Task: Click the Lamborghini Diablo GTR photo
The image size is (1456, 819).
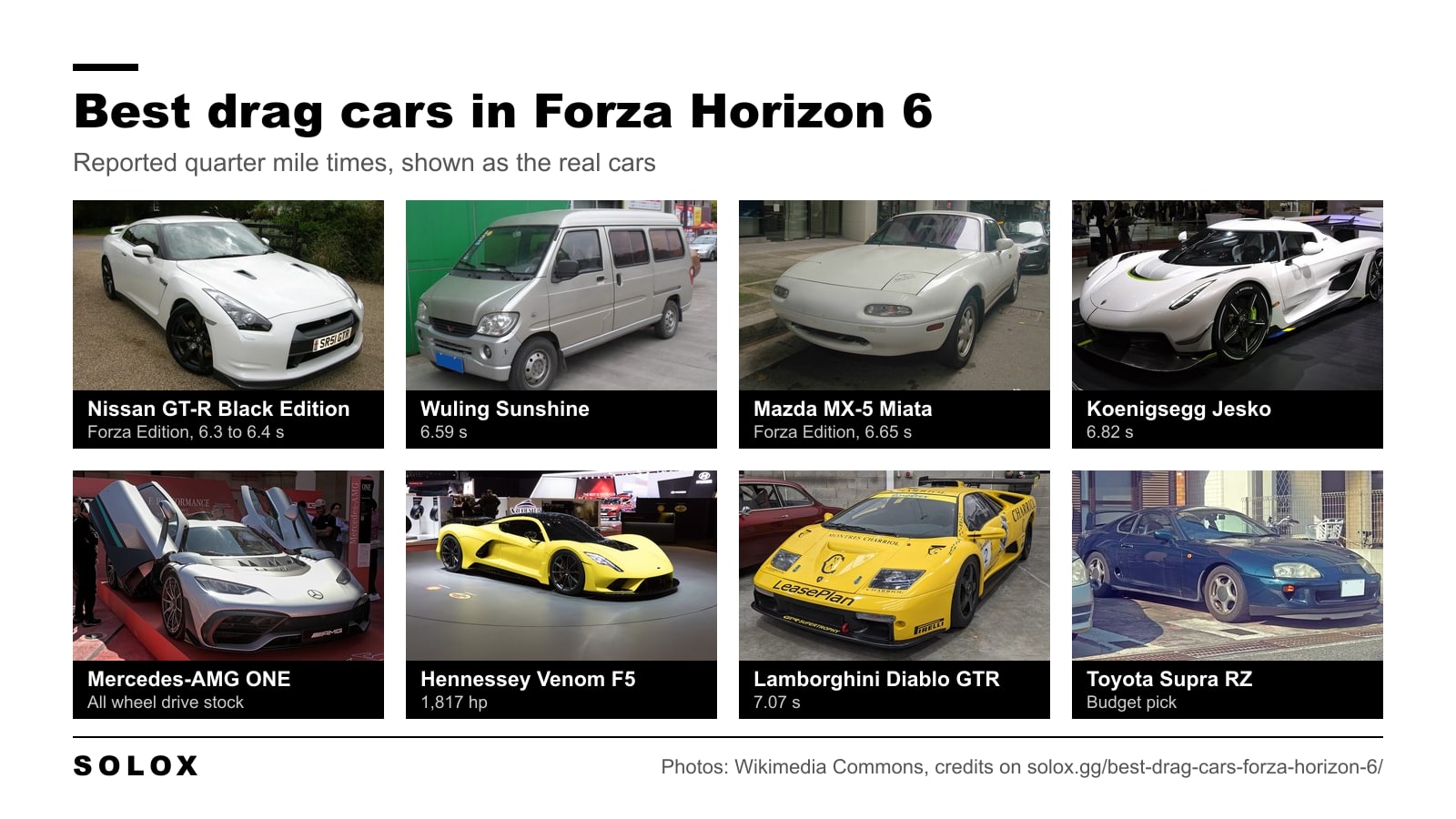Action: (895, 565)
